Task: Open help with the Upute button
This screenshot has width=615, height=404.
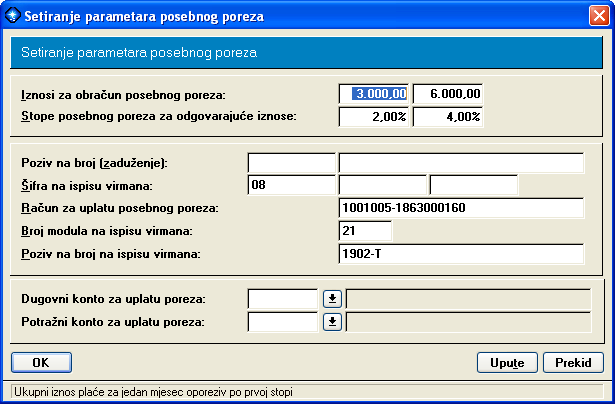Action: [x=507, y=362]
